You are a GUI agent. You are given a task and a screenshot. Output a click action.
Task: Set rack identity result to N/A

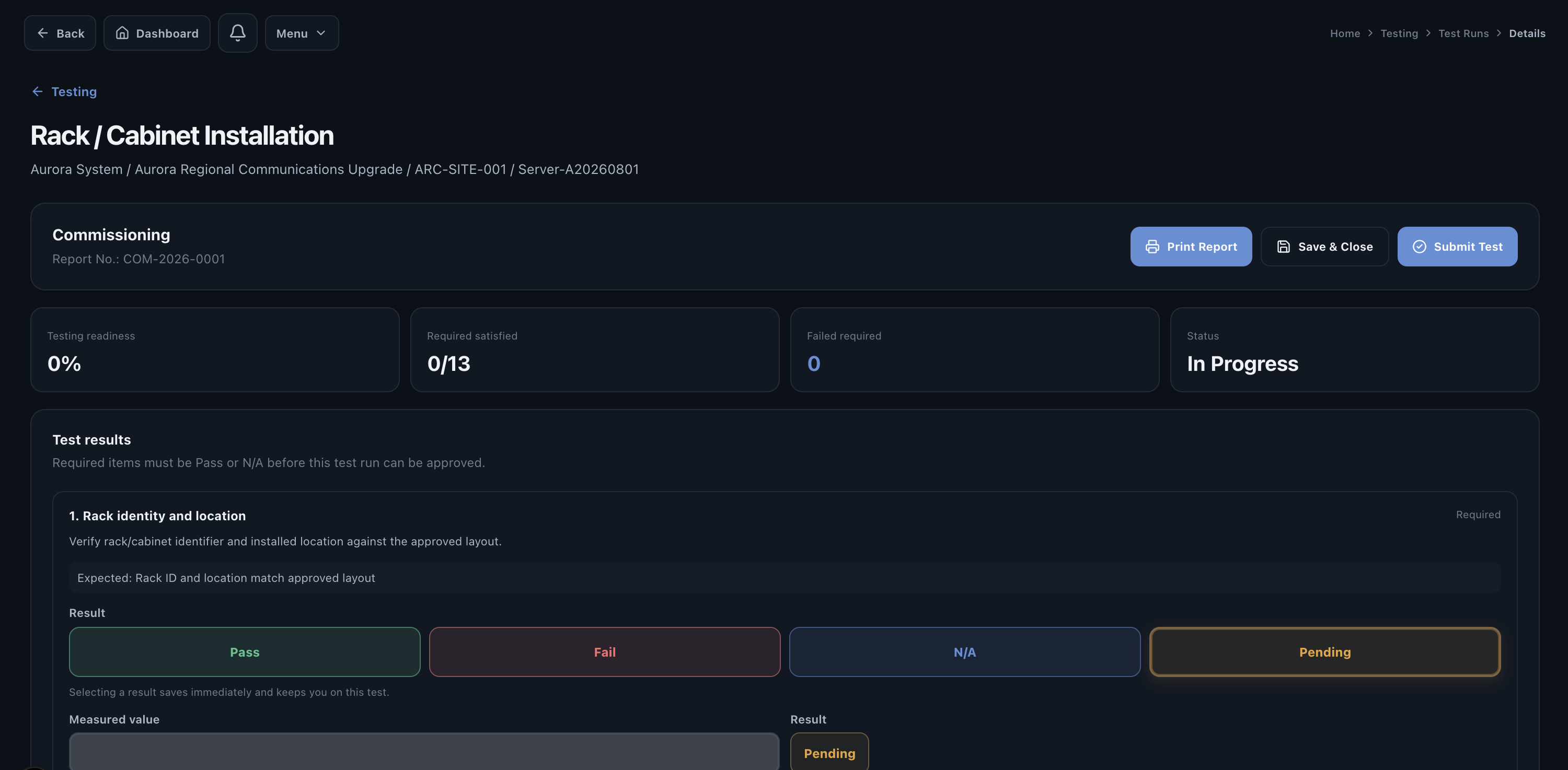tap(964, 651)
